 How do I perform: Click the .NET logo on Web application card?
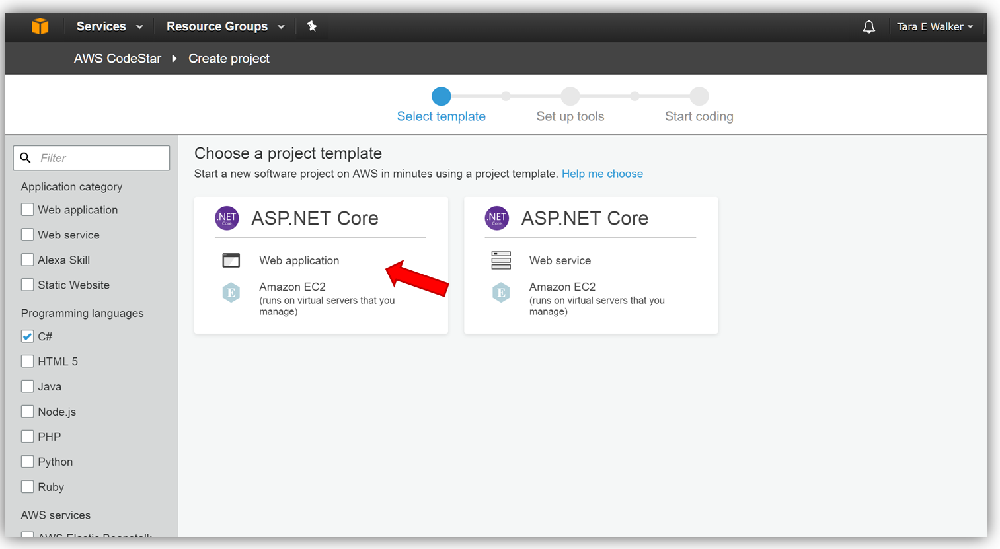226,218
